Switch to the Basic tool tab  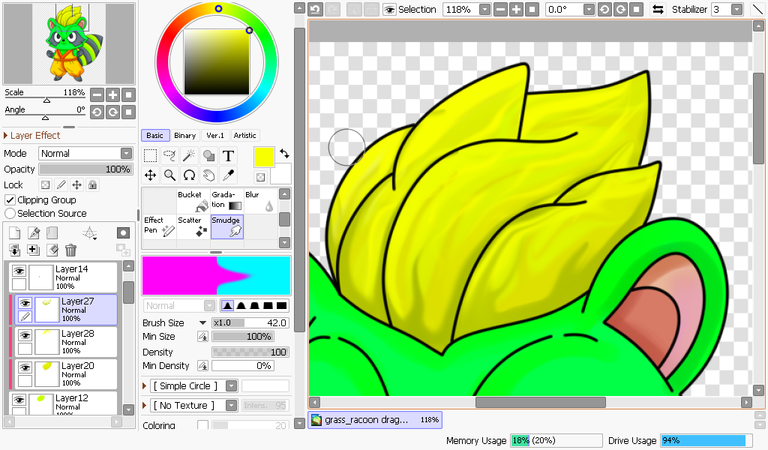(x=155, y=136)
